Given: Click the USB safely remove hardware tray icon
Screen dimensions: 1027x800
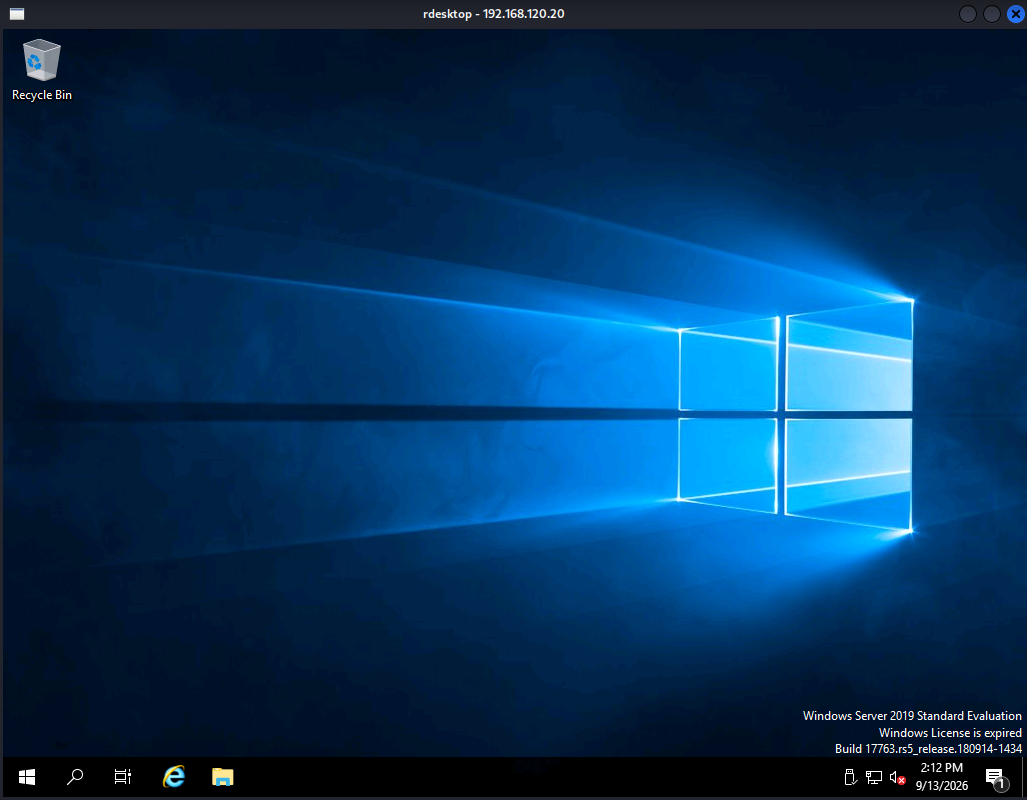Looking at the screenshot, I should point(850,778).
